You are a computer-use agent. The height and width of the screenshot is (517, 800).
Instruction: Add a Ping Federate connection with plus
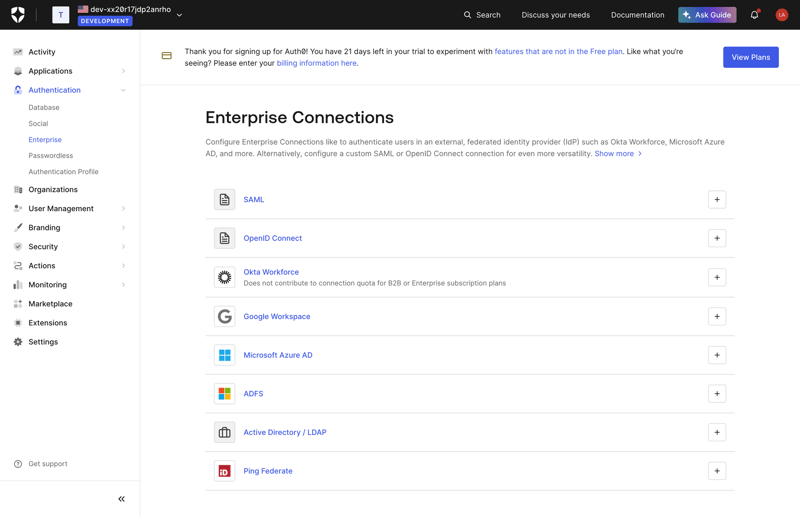(717, 471)
